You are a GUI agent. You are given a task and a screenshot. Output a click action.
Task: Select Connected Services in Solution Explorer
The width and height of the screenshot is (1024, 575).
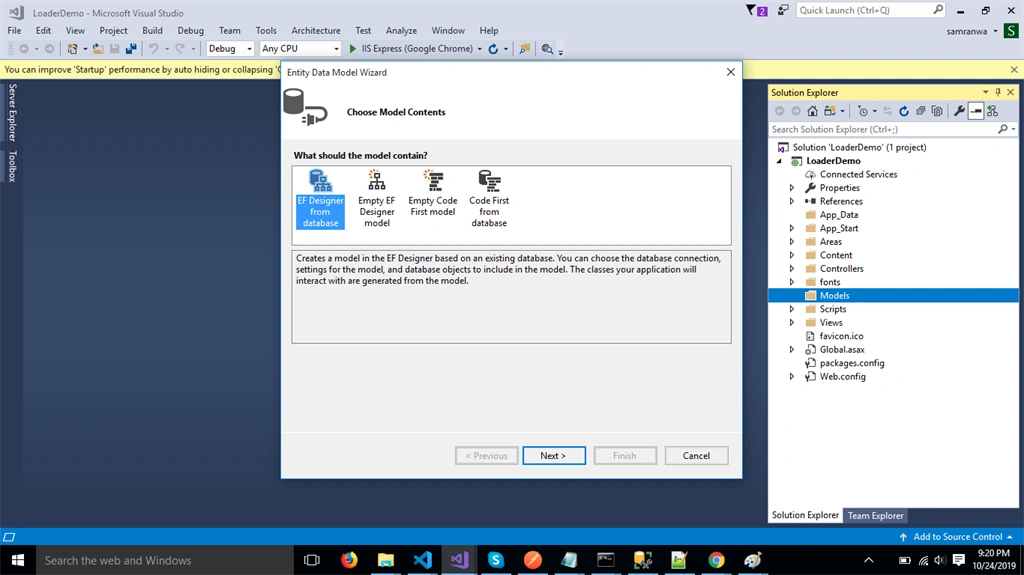[x=858, y=174]
